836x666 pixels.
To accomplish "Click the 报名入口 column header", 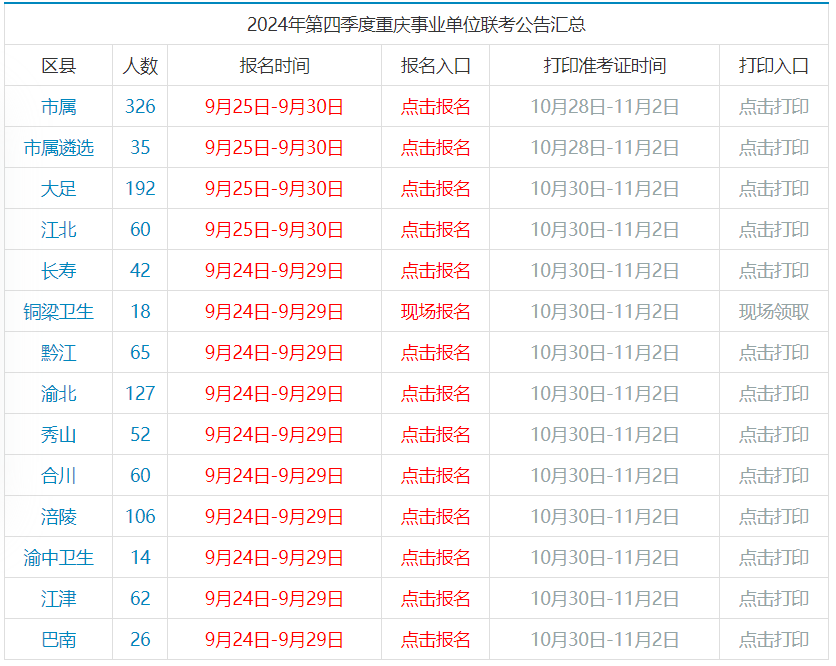I will (435, 66).
